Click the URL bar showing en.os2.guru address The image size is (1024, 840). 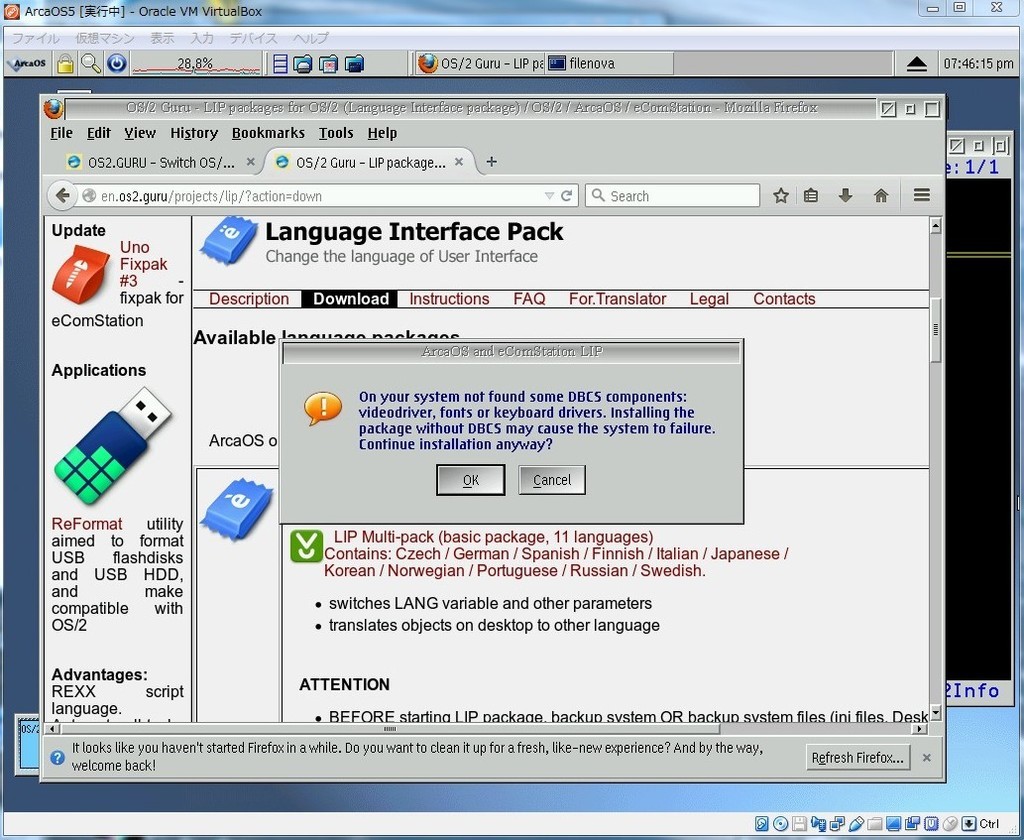point(319,196)
